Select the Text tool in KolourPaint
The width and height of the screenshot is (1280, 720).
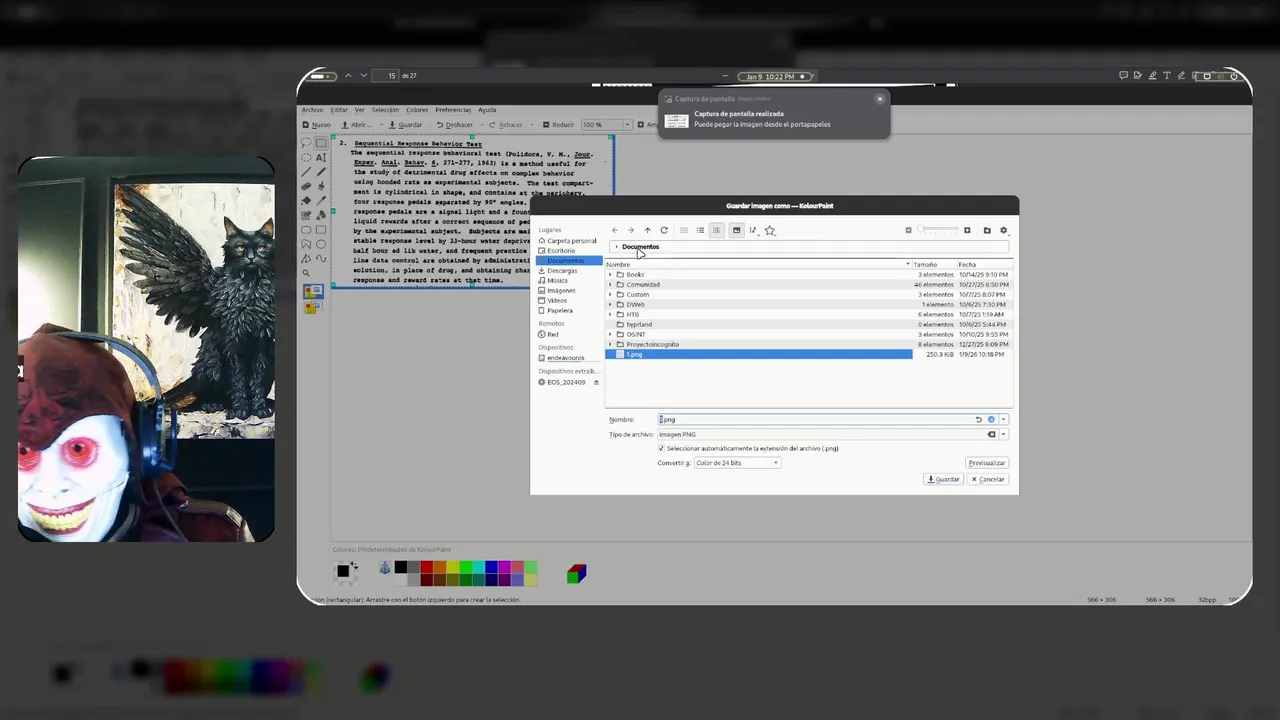pyautogui.click(x=321, y=157)
